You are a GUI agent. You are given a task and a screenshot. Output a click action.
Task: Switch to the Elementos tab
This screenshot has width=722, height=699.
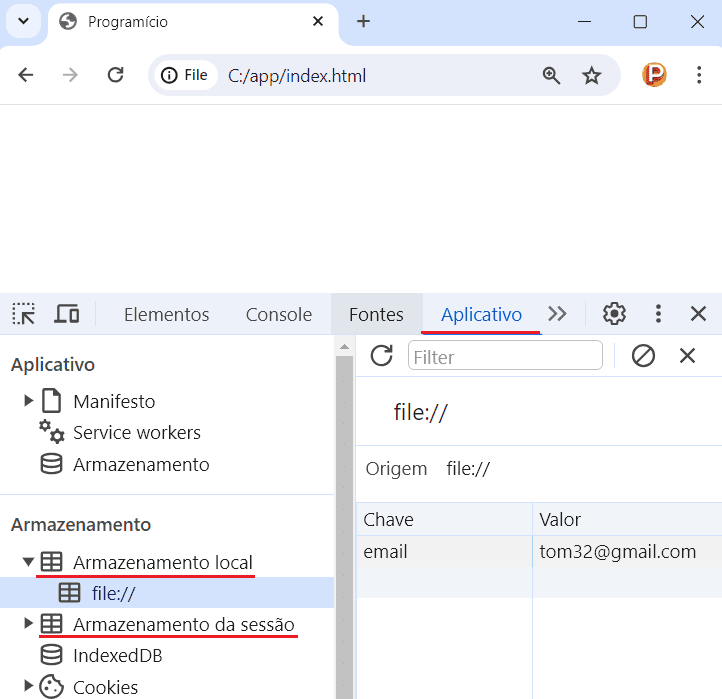166,315
